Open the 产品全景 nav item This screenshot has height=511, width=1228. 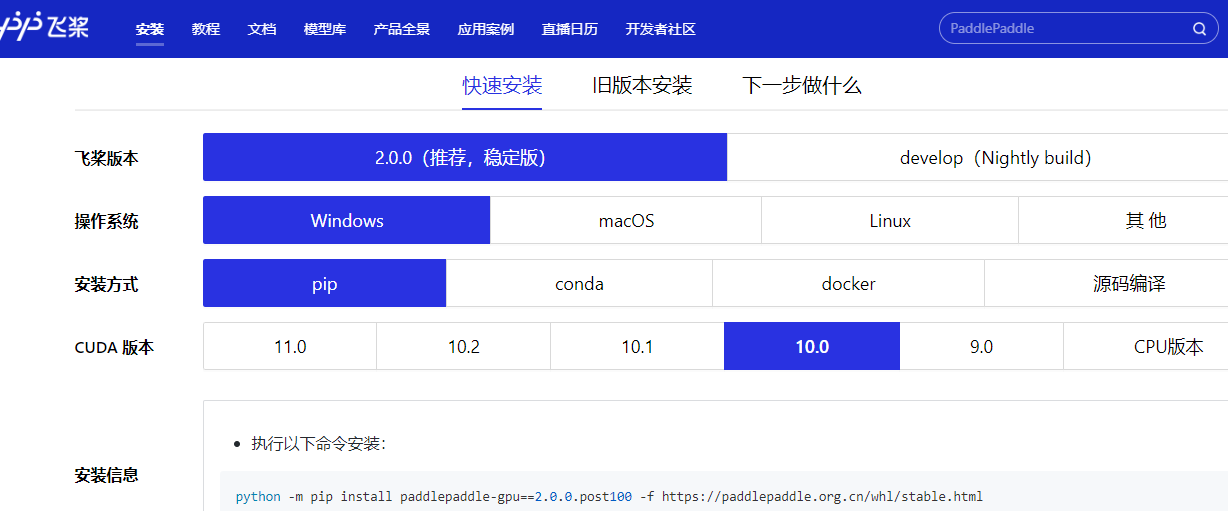[402, 29]
